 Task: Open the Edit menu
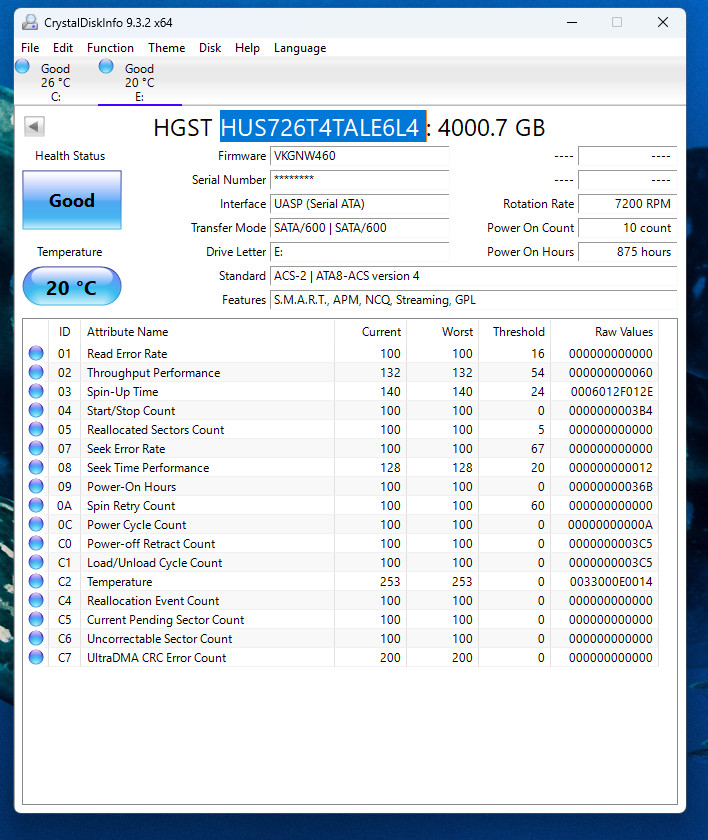63,48
